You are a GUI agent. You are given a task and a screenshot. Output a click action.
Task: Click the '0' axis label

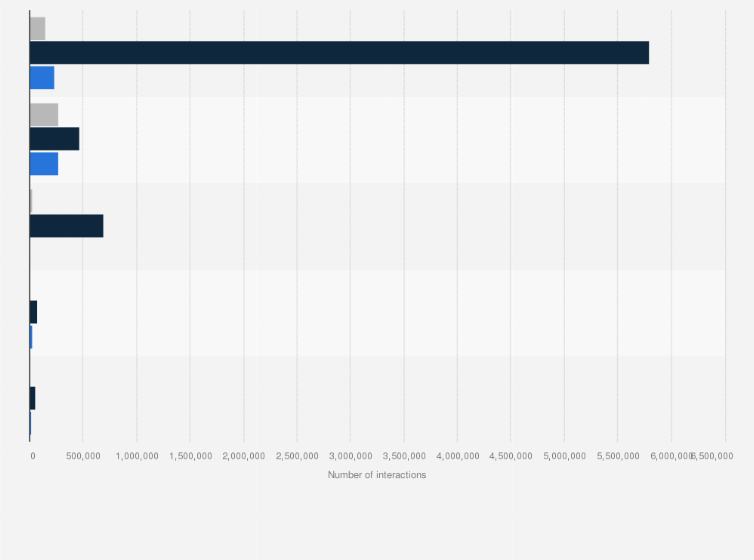point(33,456)
